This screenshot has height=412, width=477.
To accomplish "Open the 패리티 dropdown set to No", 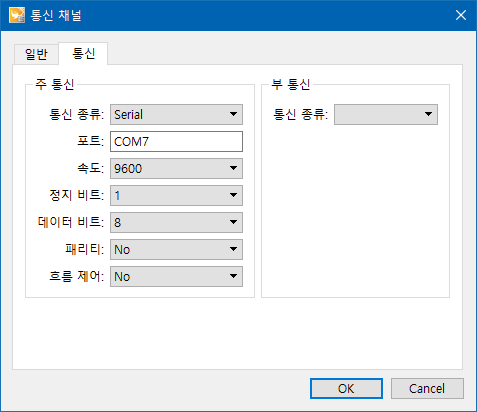I will [176, 249].
